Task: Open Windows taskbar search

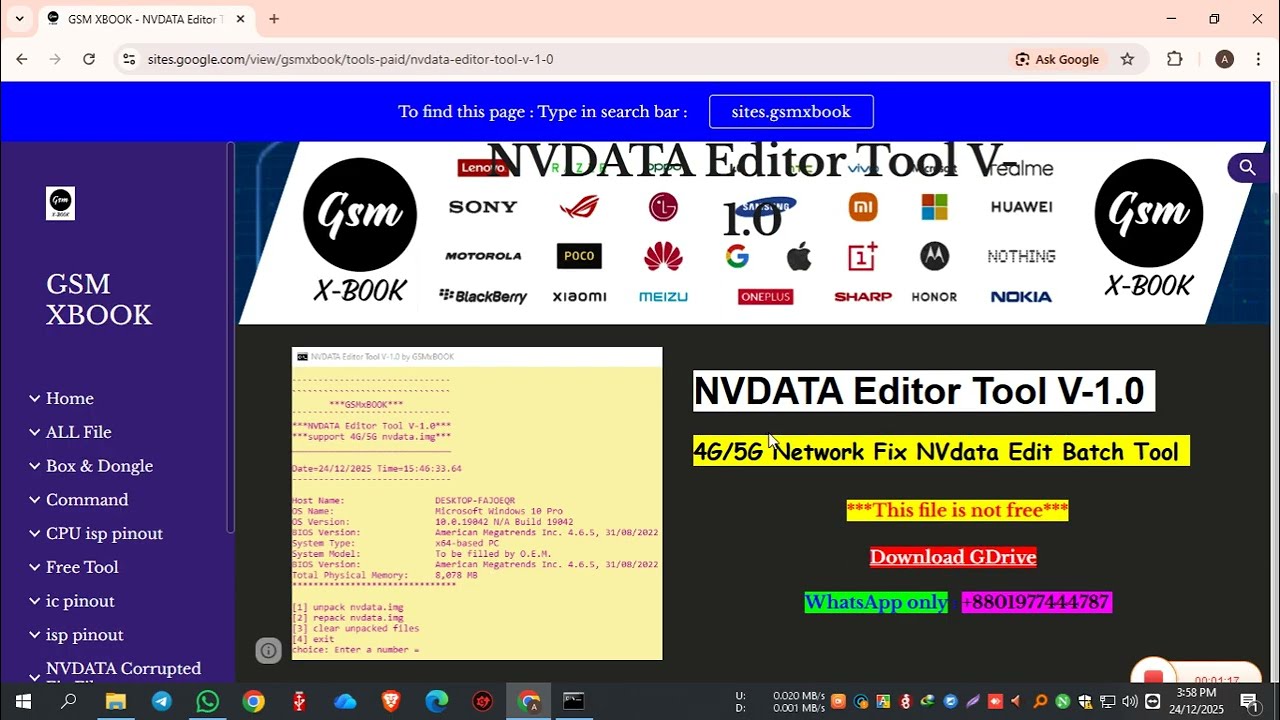Action: pos(69,701)
